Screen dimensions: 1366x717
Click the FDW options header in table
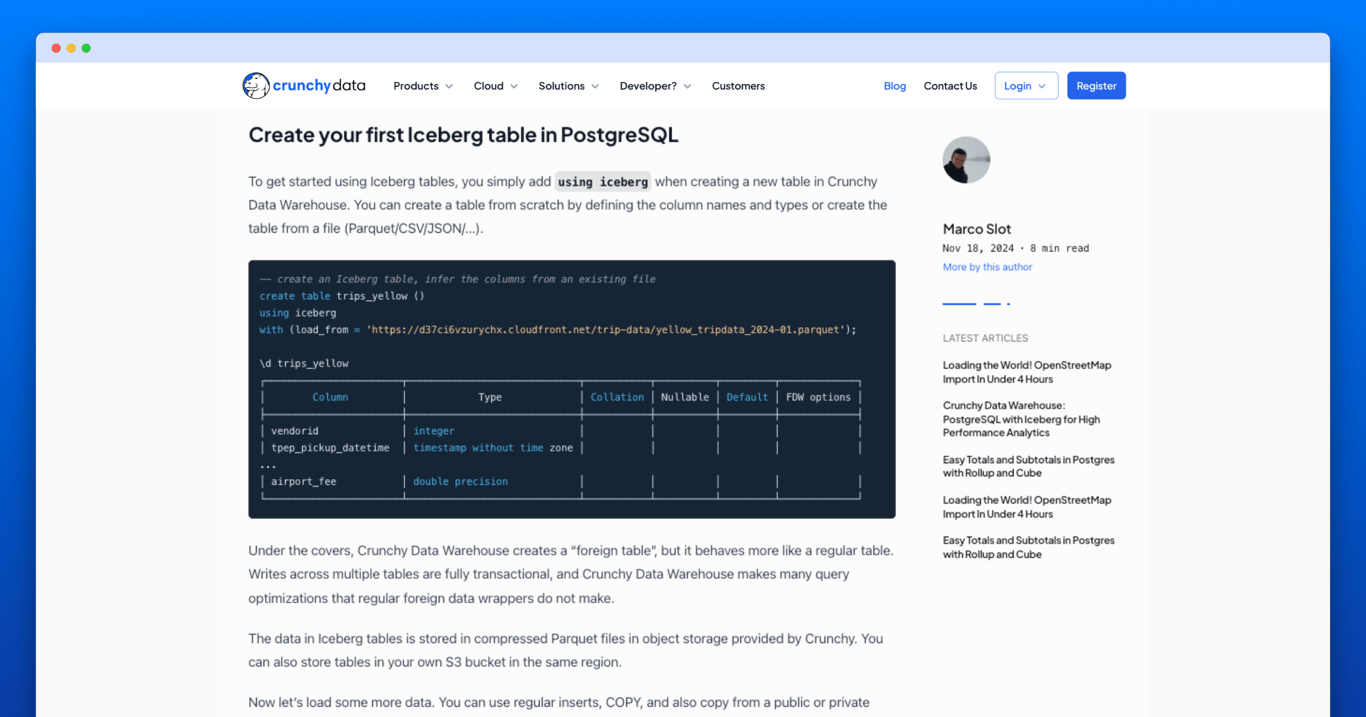tap(818, 397)
